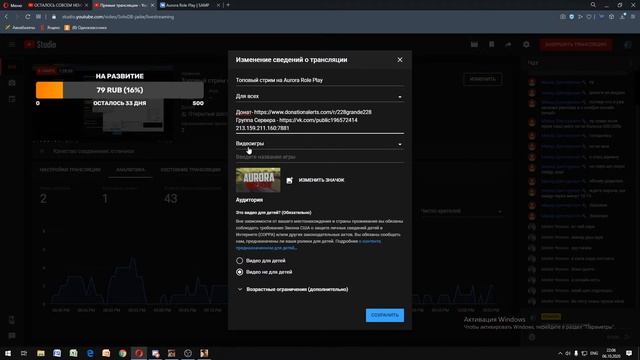This screenshot has width=640, height=360.
Task: Click the 'Изменить' button behind the dialog
Action: point(482,79)
